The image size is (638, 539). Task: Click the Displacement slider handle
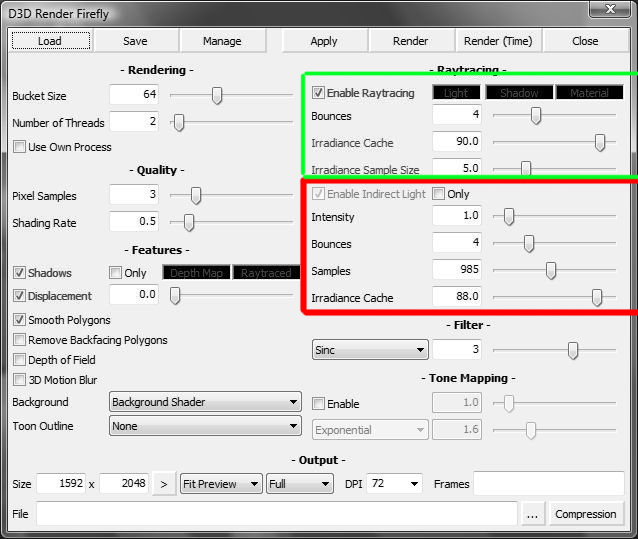point(175,296)
